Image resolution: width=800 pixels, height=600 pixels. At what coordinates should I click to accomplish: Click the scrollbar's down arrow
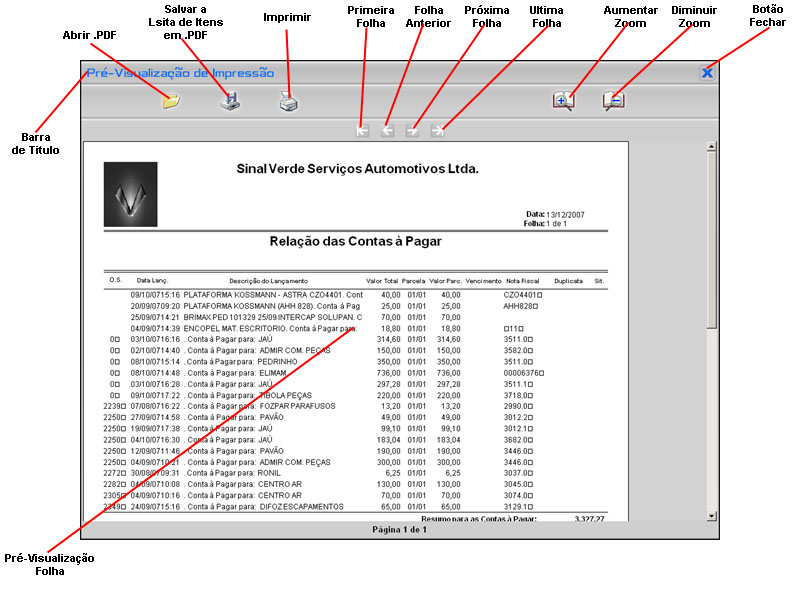[712, 515]
